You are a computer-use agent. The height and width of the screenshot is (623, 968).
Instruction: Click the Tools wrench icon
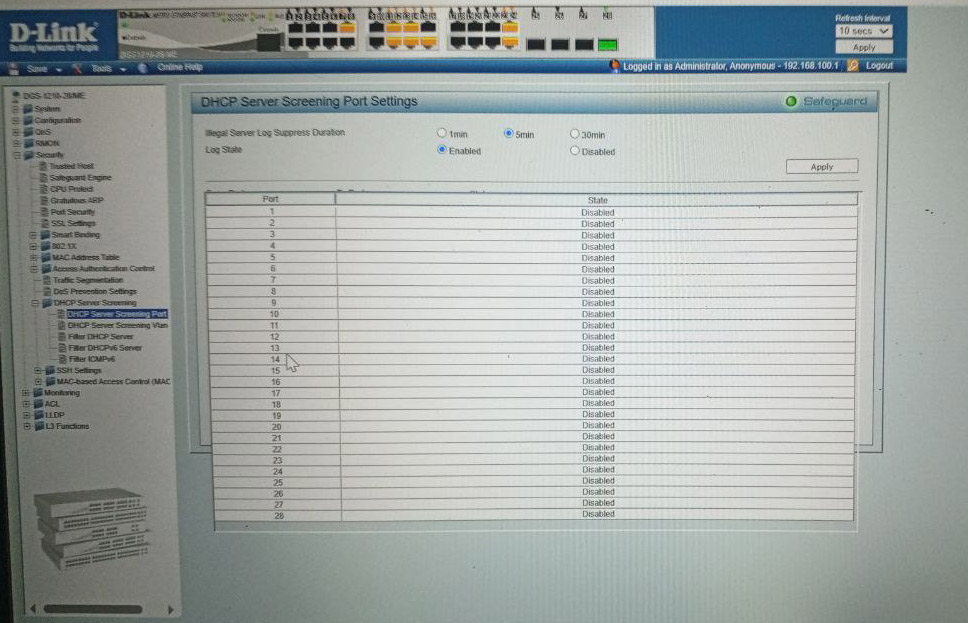tap(77, 69)
